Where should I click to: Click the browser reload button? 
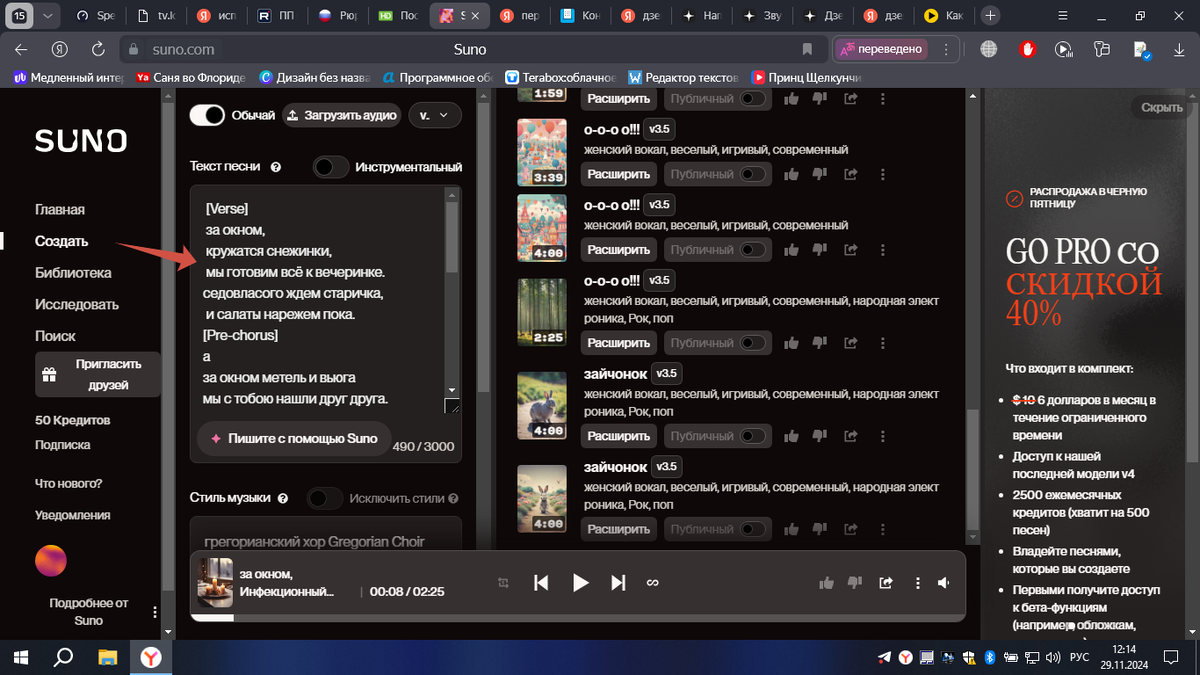click(x=98, y=49)
